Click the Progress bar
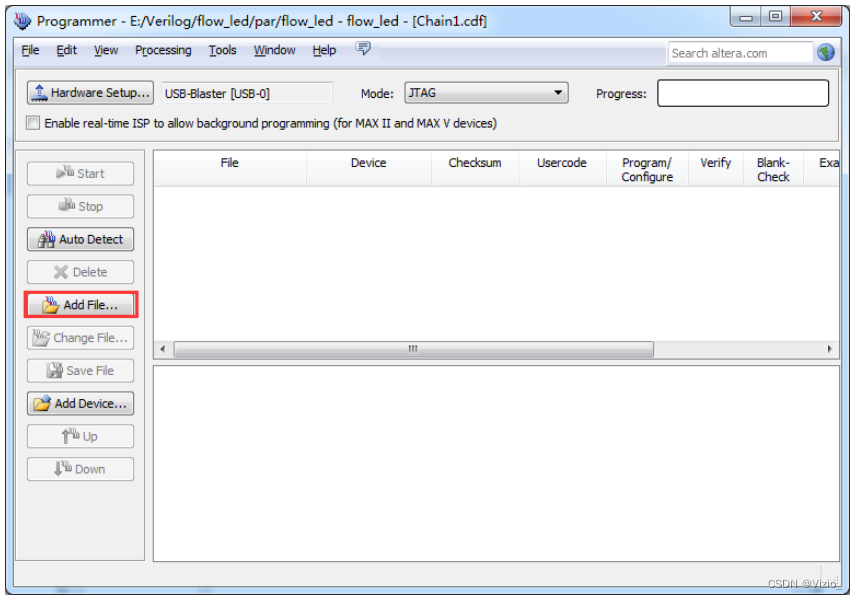Viewport: 857px width, 599px height. 743,93
